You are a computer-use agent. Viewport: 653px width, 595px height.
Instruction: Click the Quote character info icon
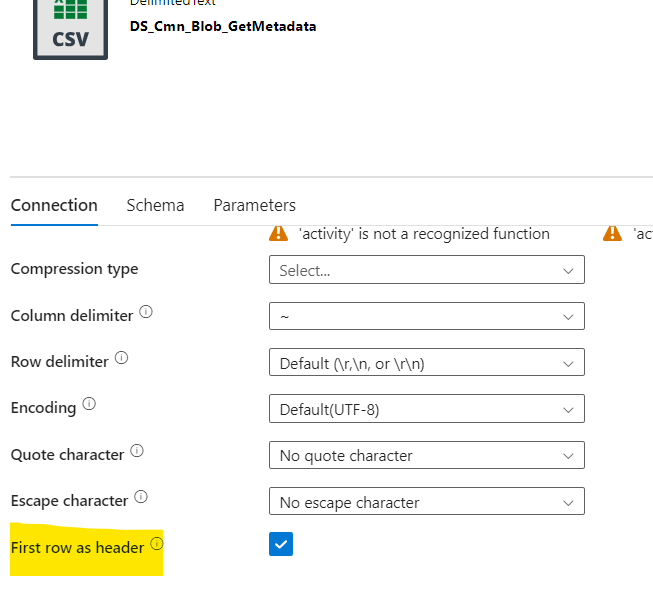tap(137, 452)
